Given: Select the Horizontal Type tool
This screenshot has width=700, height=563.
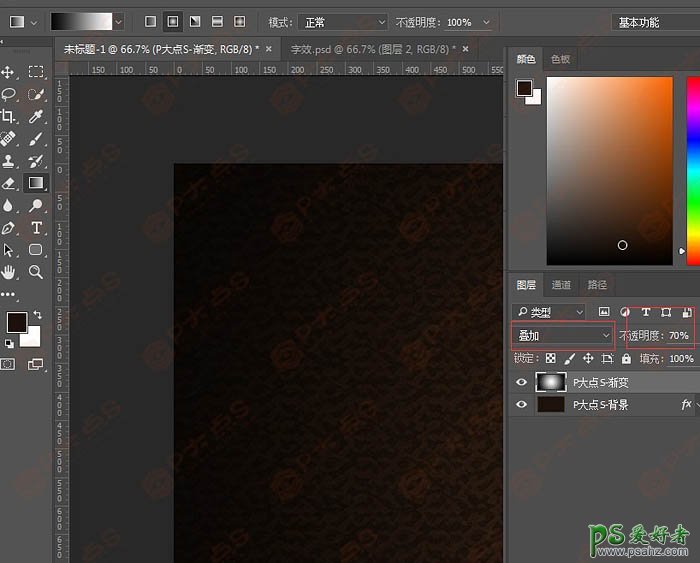Looking at the screenshot, I should tap(36, 228).
